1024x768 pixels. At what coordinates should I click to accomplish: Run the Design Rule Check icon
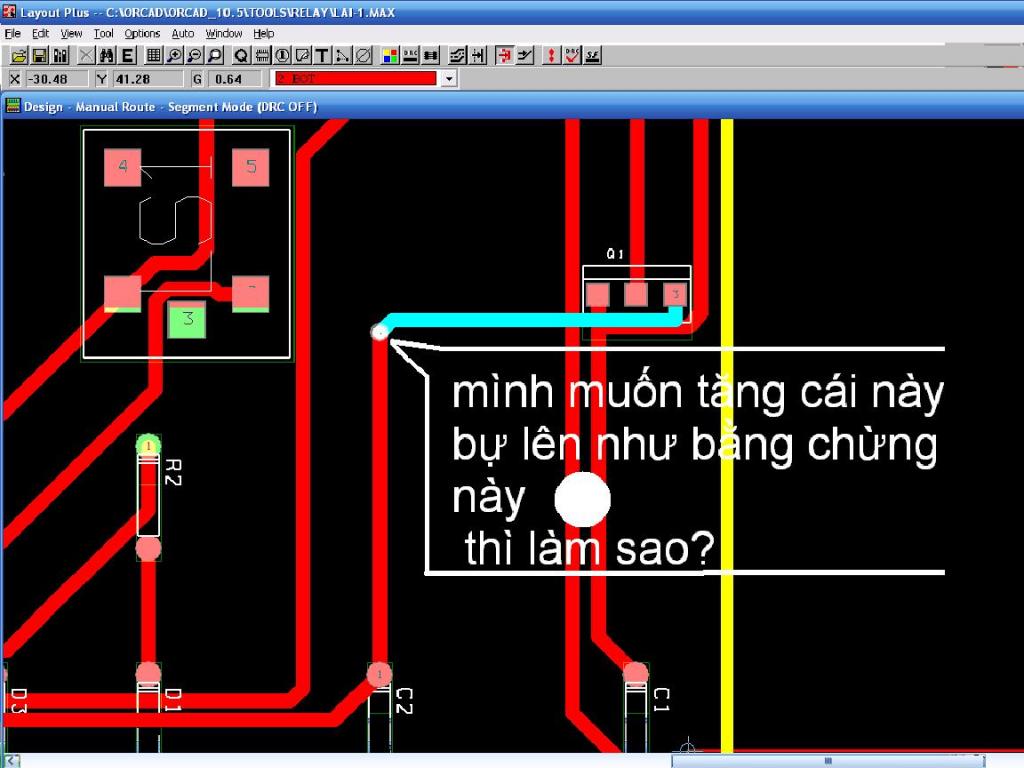pyautogui.click(x=572, y=56)
